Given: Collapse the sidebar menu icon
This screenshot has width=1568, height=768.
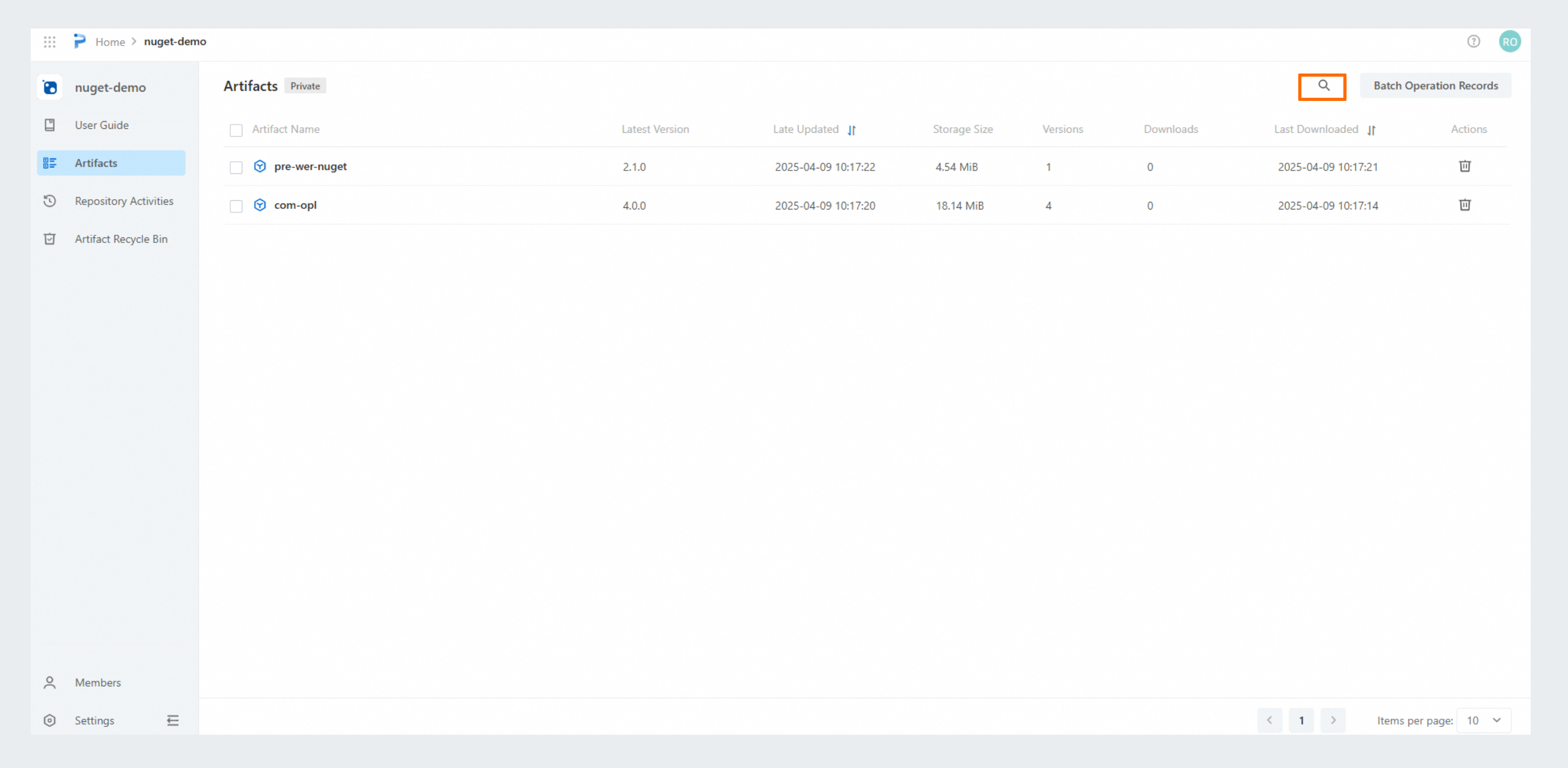Looking at the screenshot, I should [x=173, y=720].
